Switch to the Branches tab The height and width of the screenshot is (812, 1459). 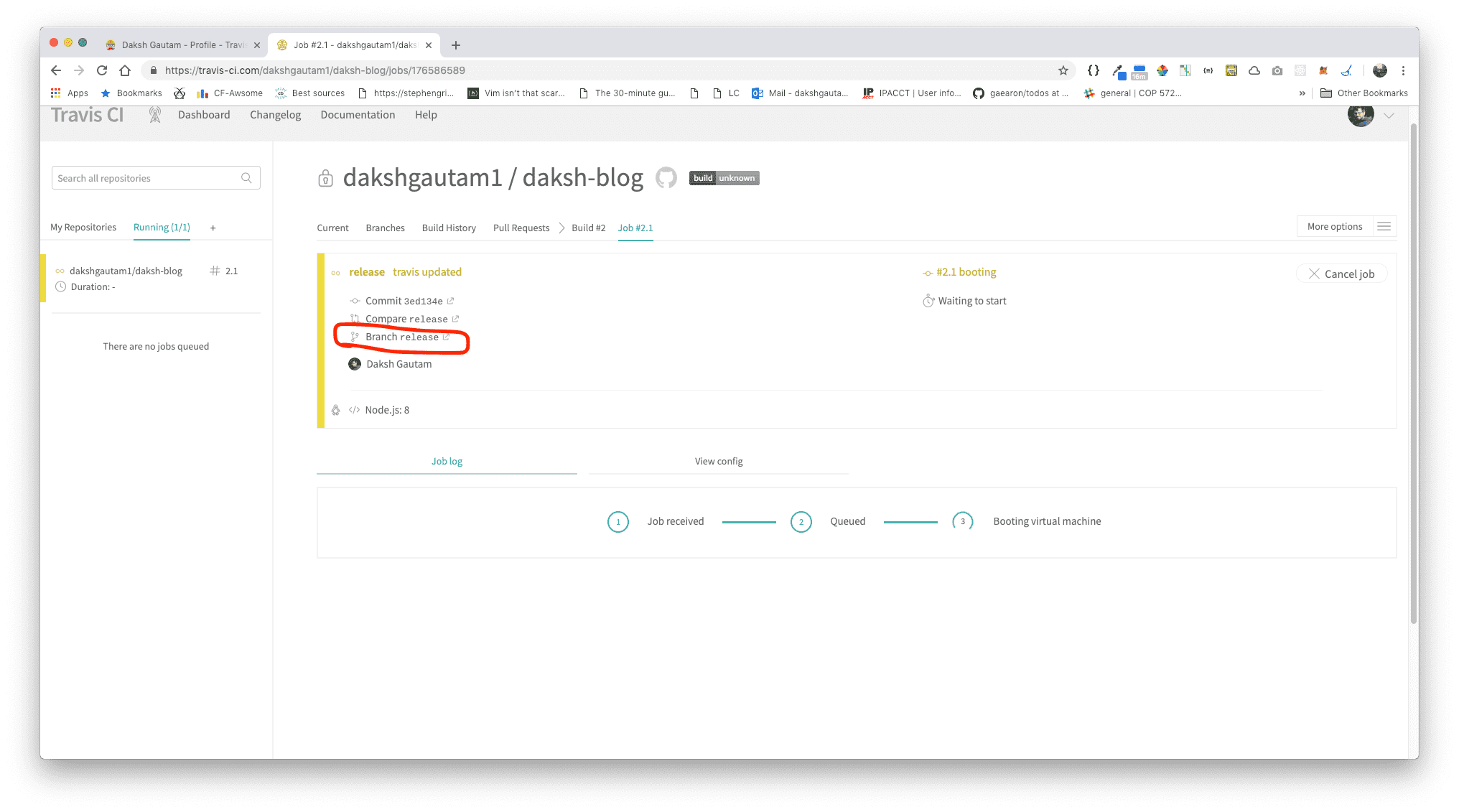click(x=385, y=228)
